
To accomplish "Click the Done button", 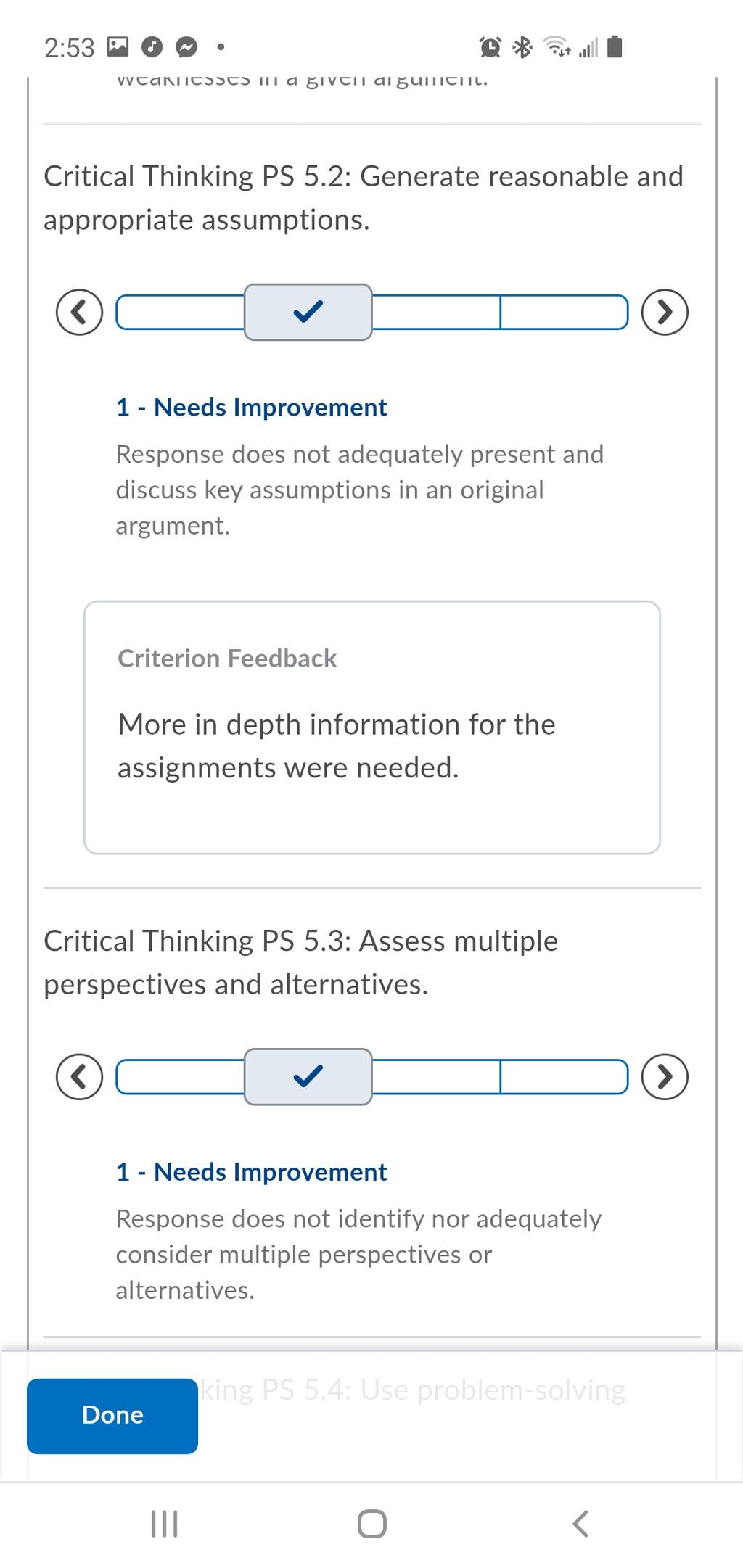I will (112, 1415).
